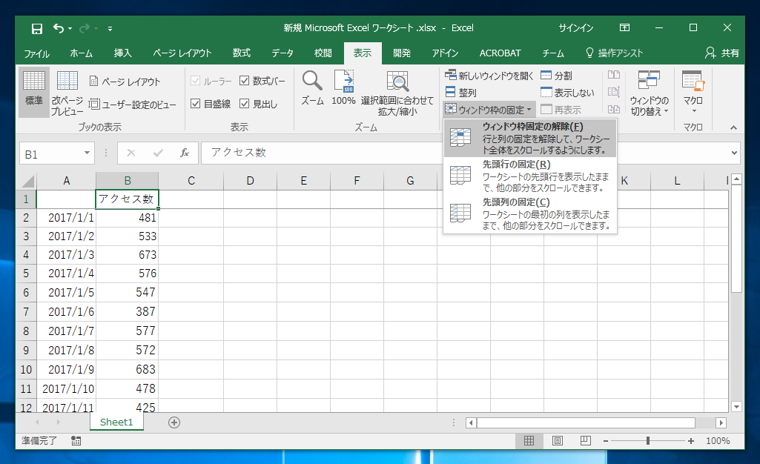Open ユーザー設定のビュー custom views
Image resolution: width=760 pixels, height=464 pixels.
click(133, 104)
